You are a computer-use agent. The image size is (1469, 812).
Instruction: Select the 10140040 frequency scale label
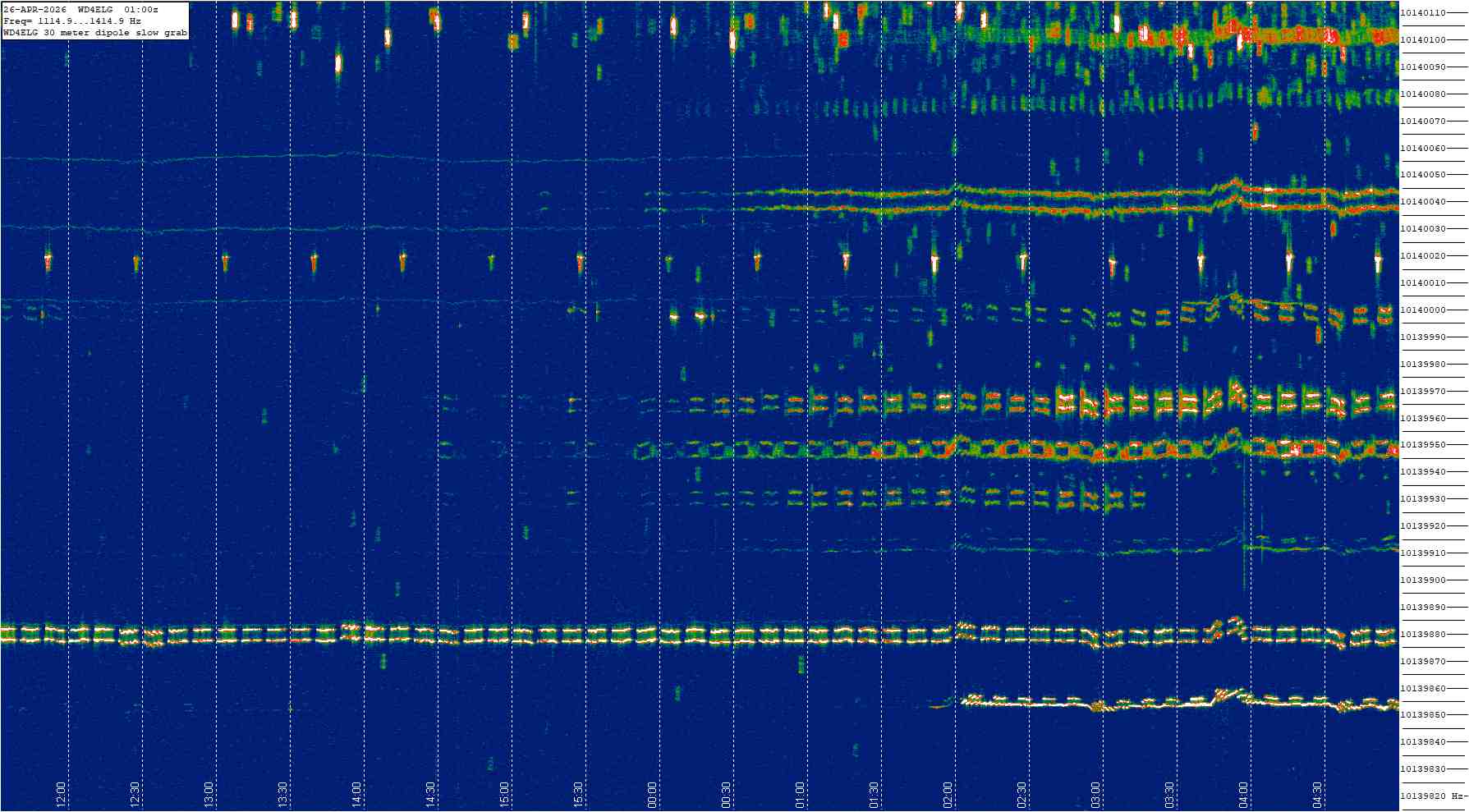coord(1423,202)
